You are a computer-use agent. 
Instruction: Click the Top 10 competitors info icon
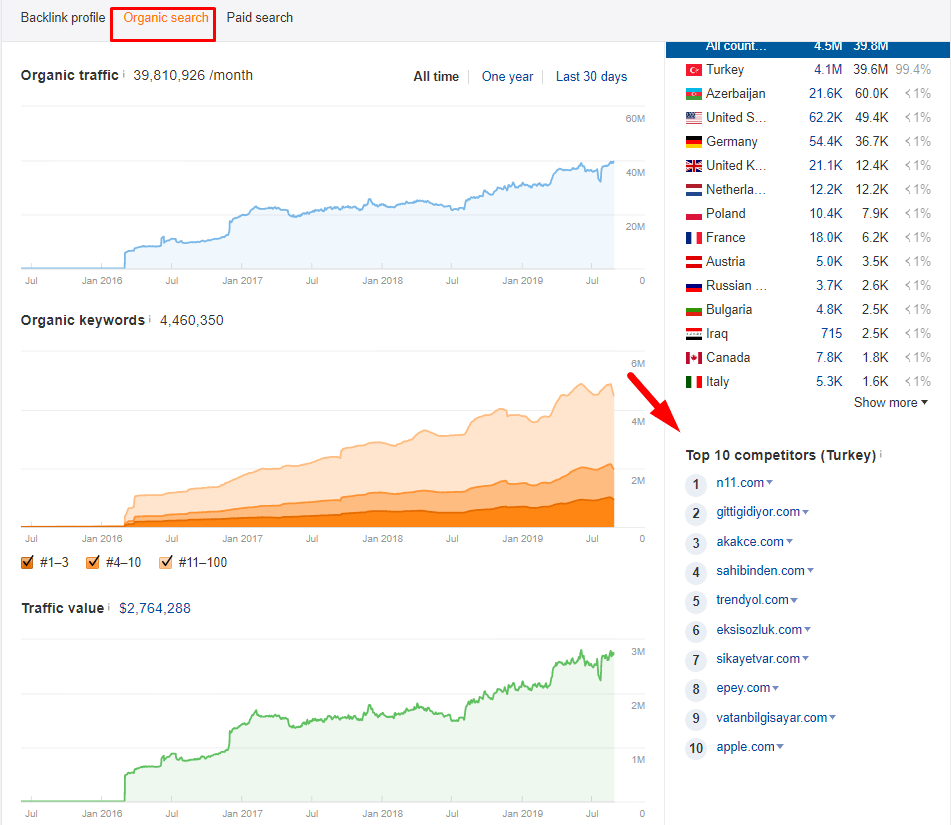coord(881,454)
